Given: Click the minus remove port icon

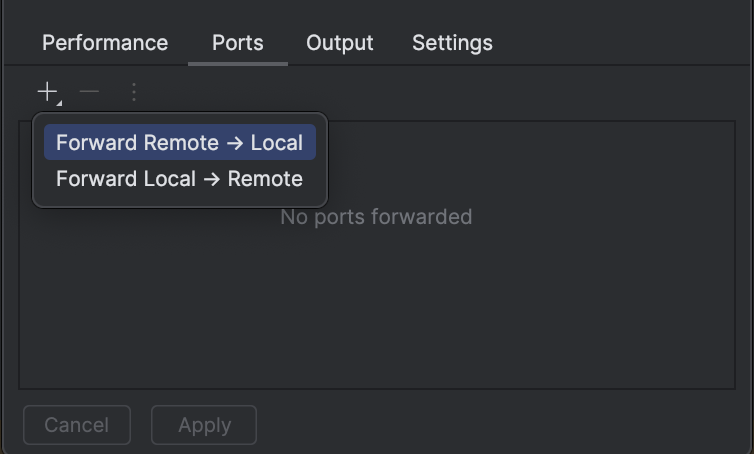Looking at the screenshot, I should click(89, 91).
